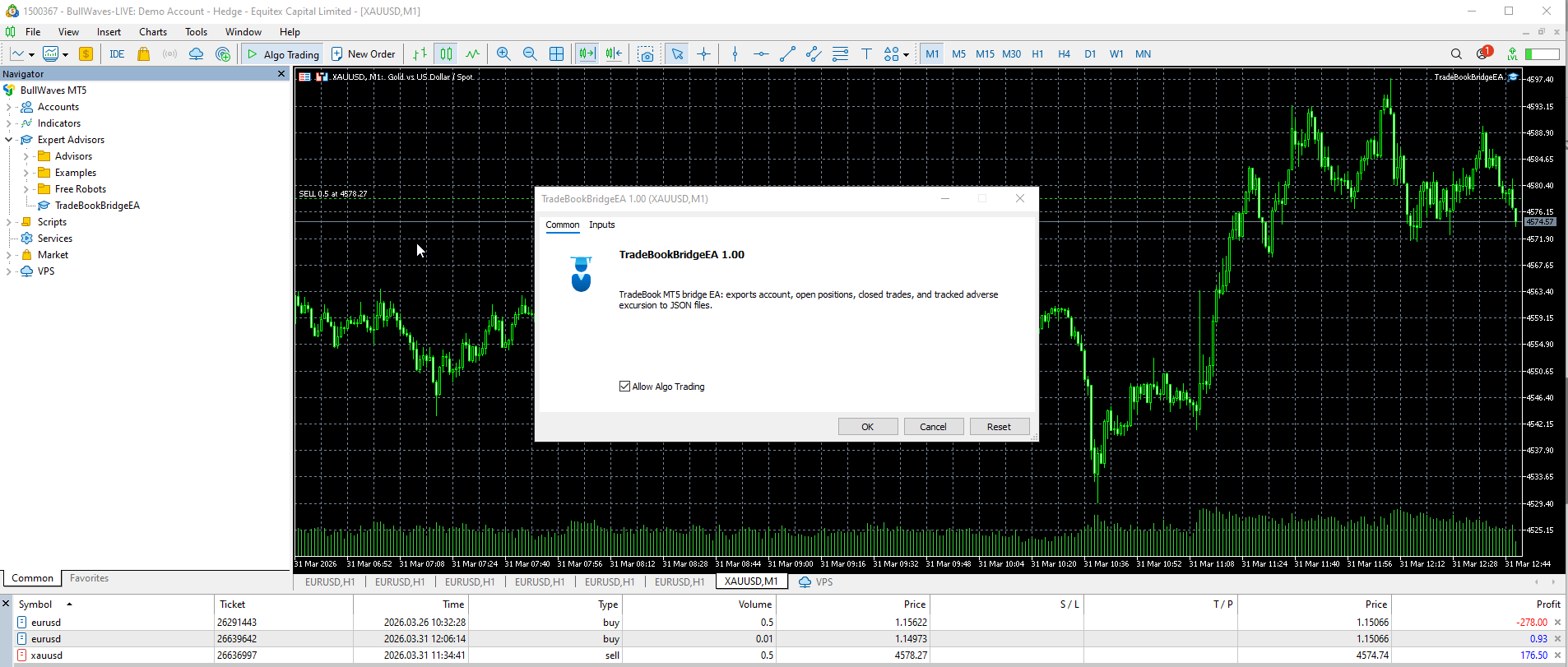Open the chart type dropdown arrow
This screenshot has height=667, width=1568.
[31, 55]
